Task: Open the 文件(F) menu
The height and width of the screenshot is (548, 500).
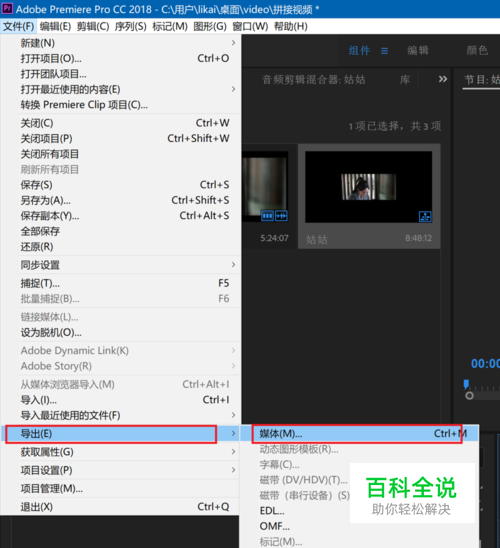Action: click(x=19, y=27)
